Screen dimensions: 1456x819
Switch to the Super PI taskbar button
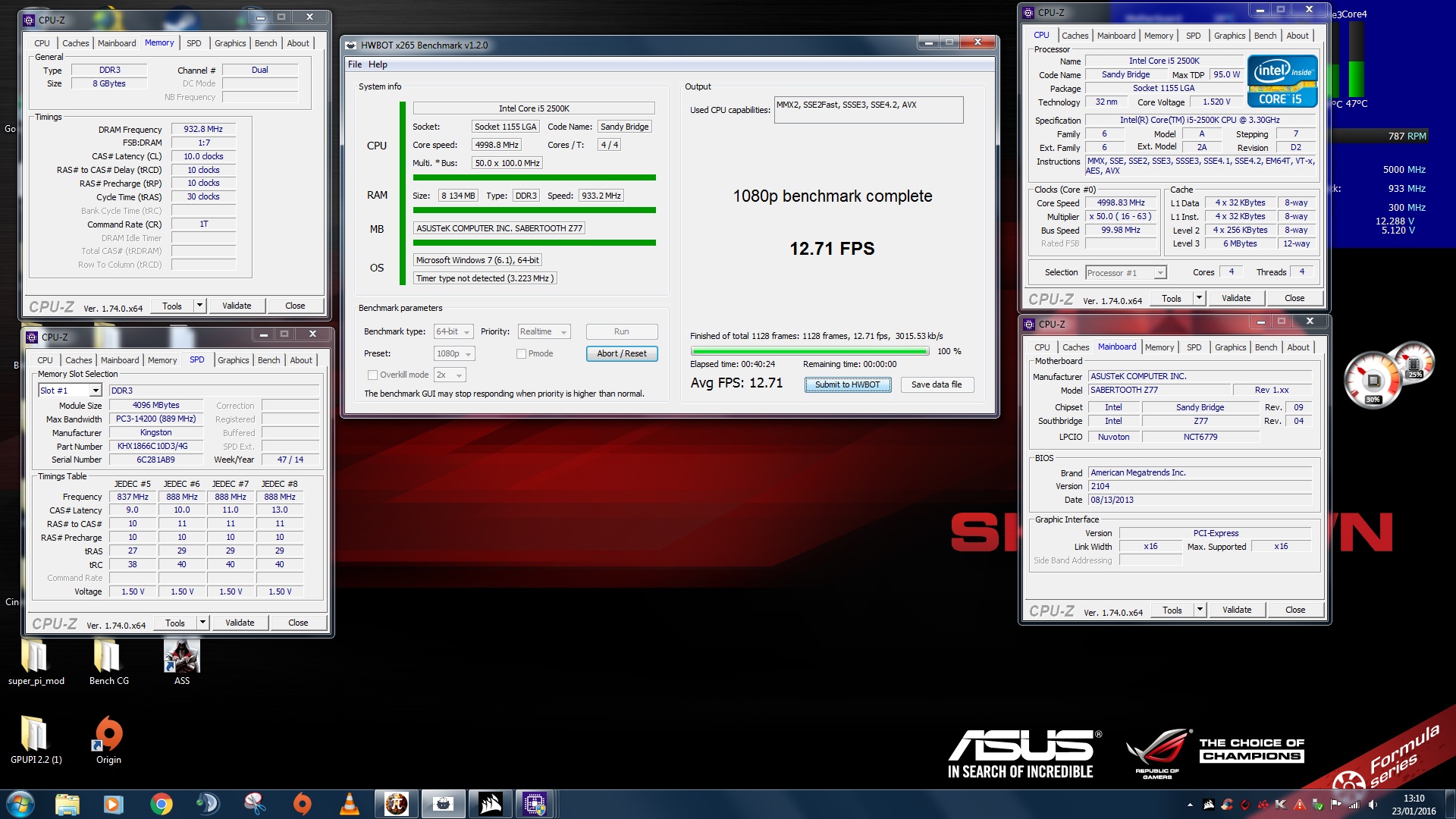(396, 804)
